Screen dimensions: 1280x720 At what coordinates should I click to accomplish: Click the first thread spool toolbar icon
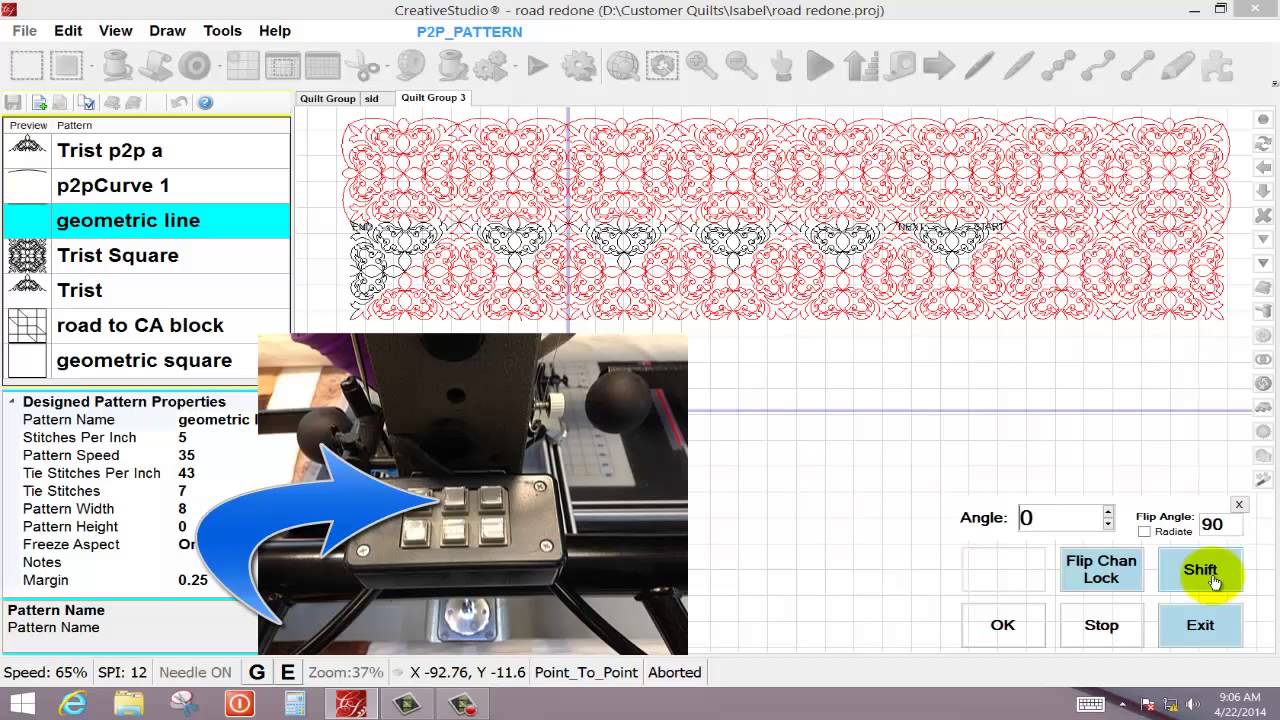117,67
